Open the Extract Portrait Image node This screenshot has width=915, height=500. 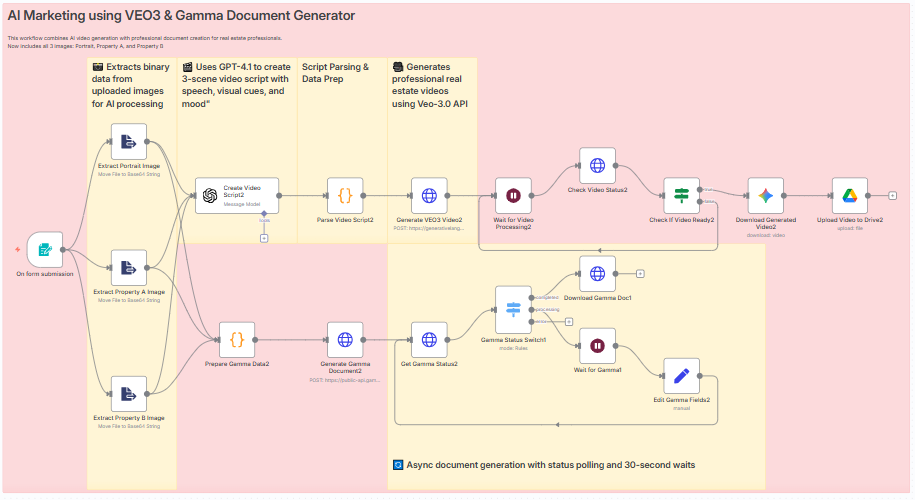coord(129,141)
